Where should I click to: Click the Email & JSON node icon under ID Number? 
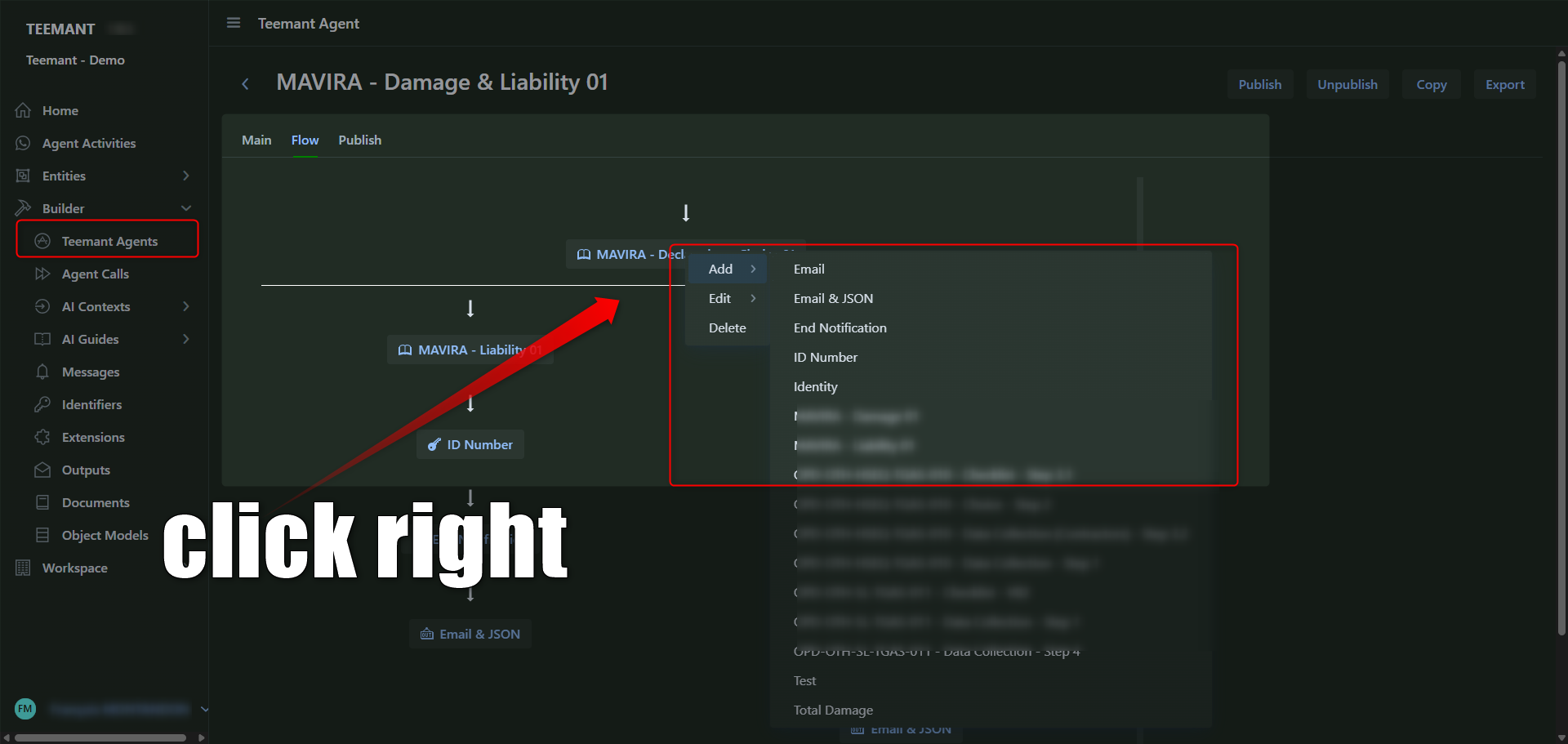427,634
